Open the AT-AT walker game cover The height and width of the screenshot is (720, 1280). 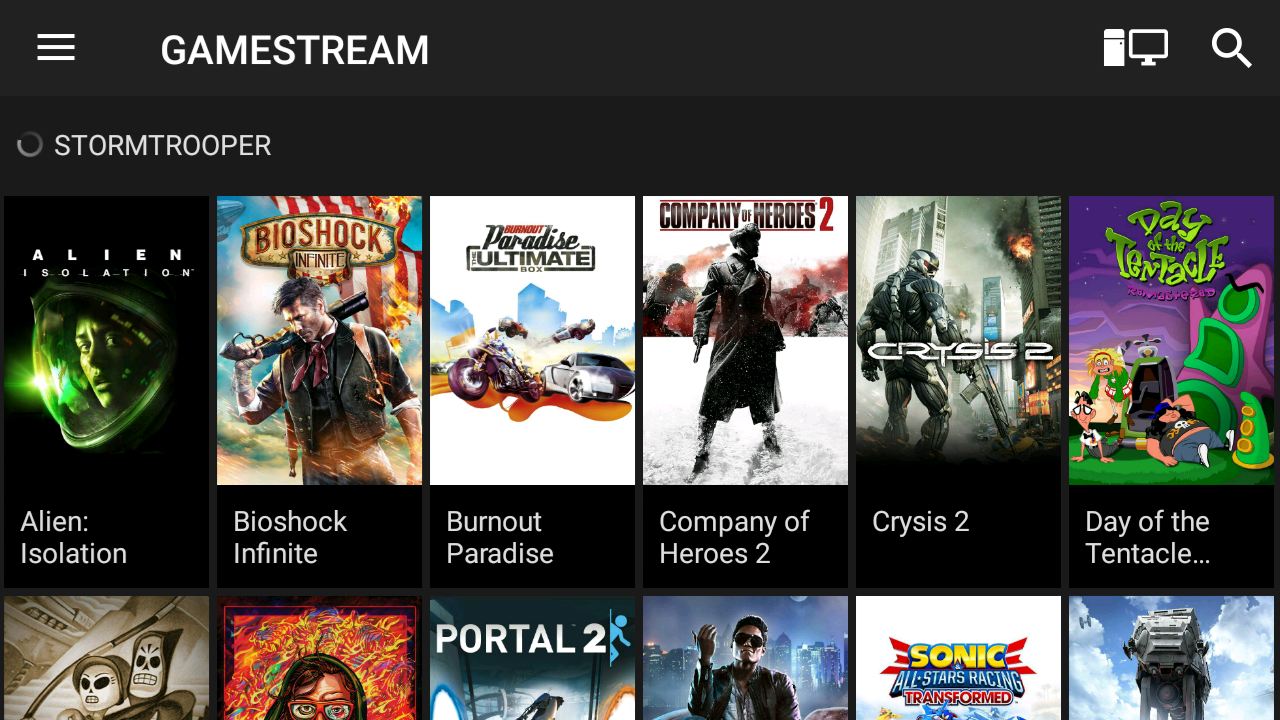(x=1171, y=658)
